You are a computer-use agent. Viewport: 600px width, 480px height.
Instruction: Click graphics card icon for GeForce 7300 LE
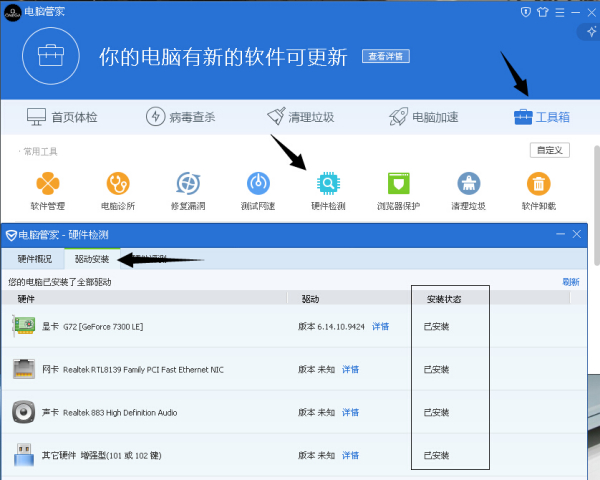24,326
